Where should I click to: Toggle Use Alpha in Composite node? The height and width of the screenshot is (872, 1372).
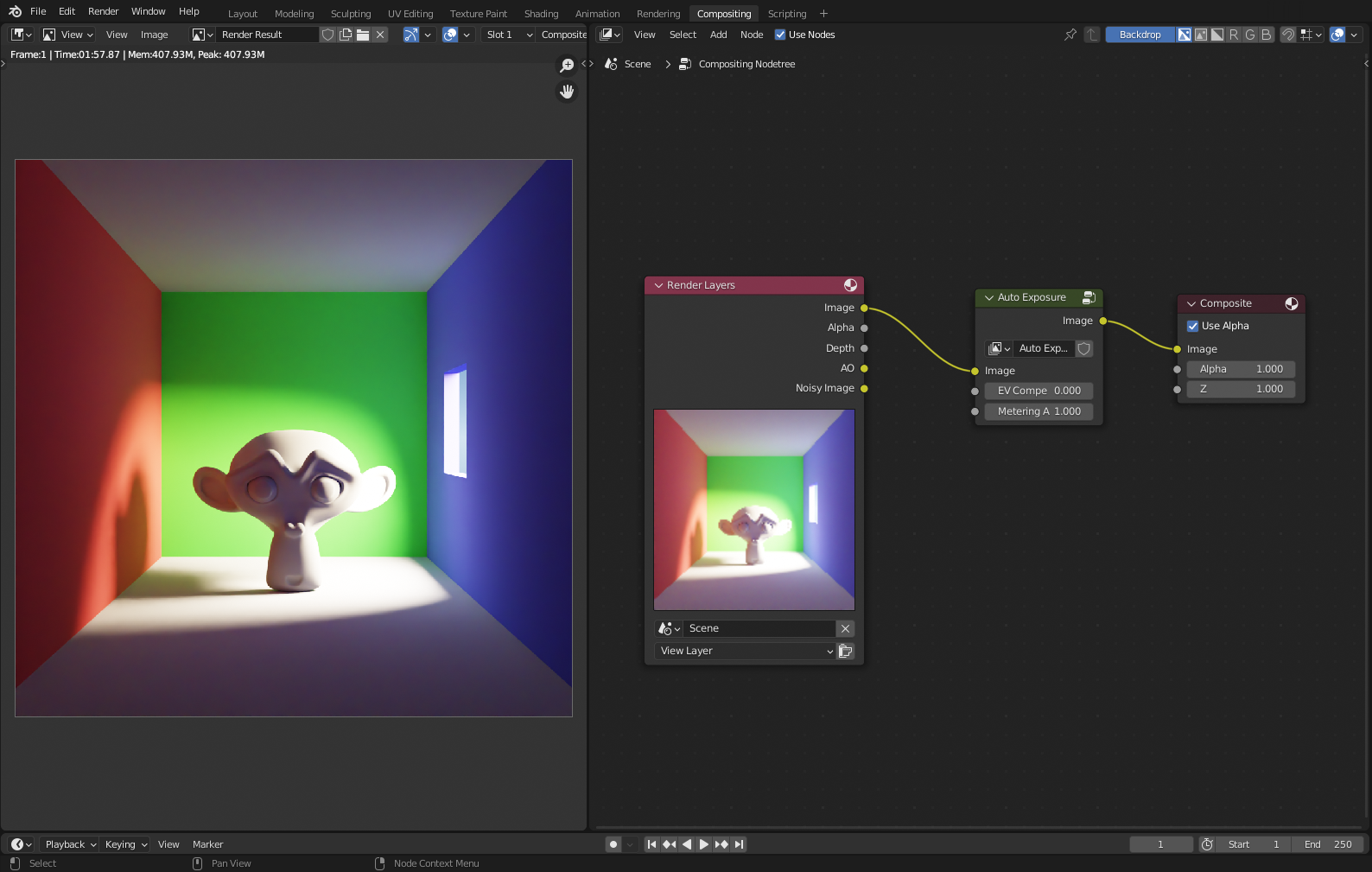[1193, 326]
